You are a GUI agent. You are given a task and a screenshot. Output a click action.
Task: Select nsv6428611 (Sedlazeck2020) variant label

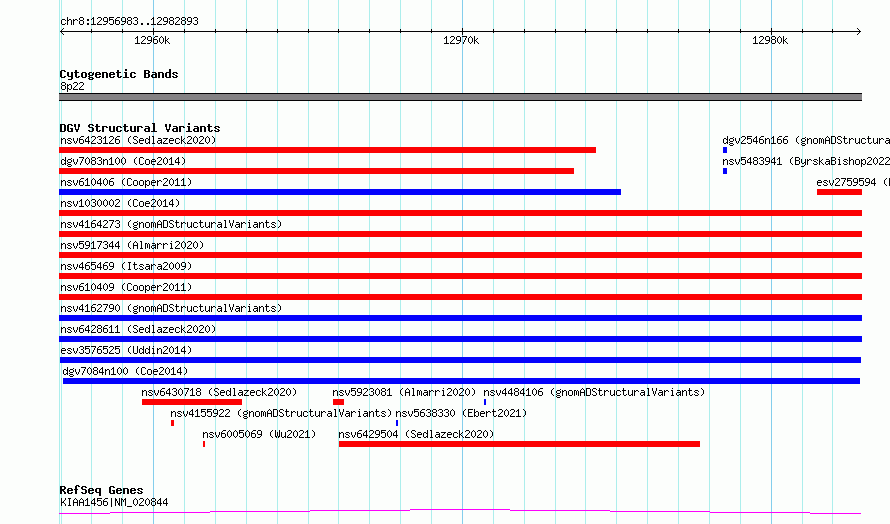(138, 329)
